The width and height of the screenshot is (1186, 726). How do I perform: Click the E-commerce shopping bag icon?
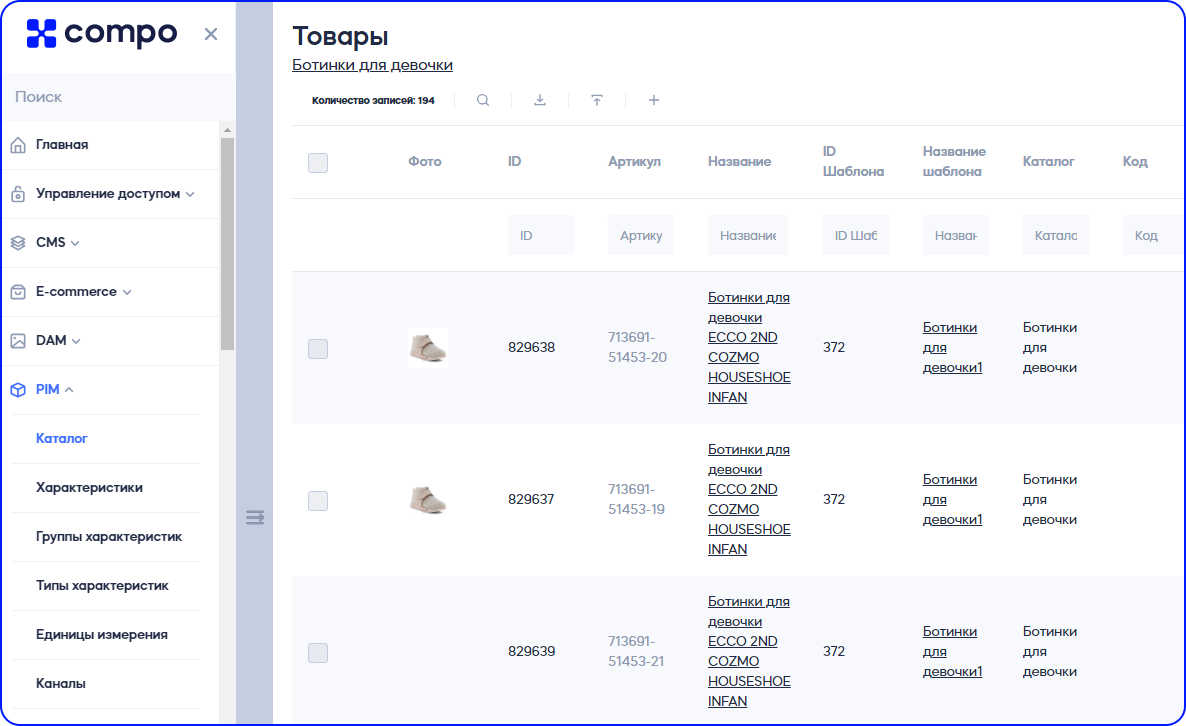[18, 292]
